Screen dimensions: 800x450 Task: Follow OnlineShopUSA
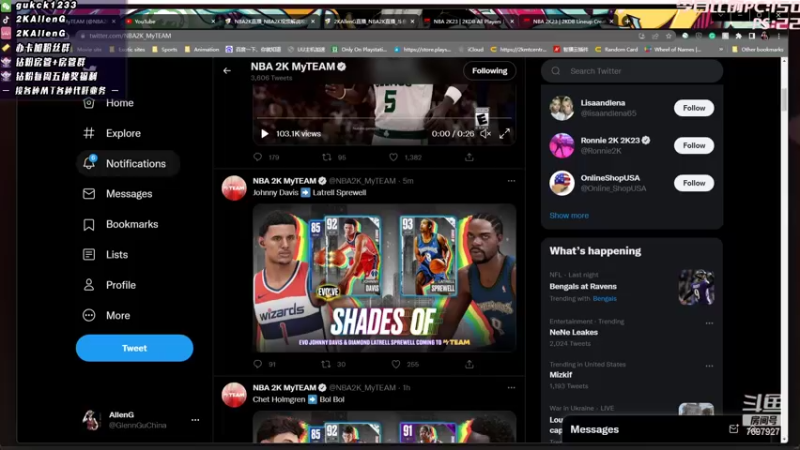click(x=694, y=183)
